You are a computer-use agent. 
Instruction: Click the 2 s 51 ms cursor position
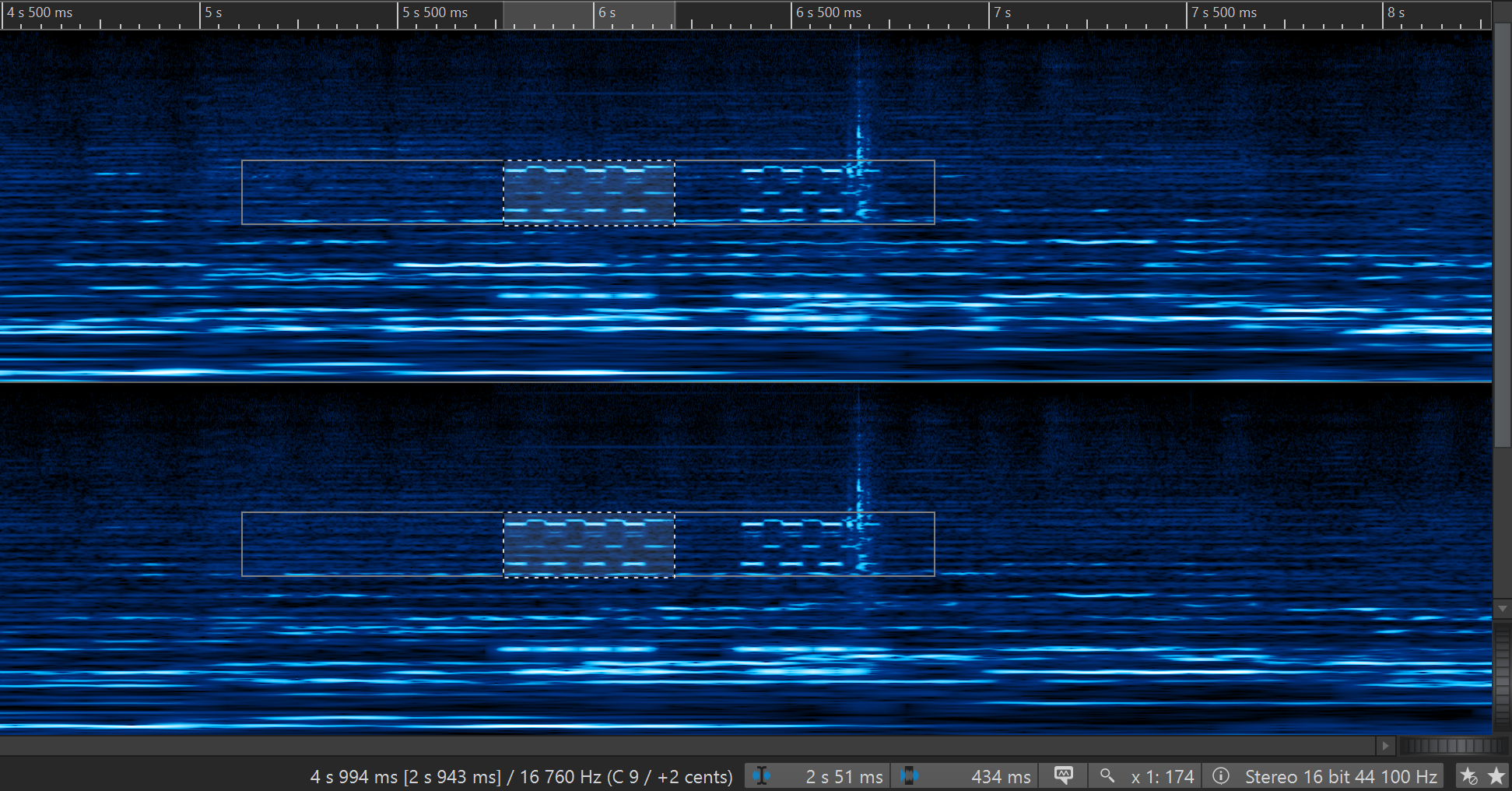844,776
